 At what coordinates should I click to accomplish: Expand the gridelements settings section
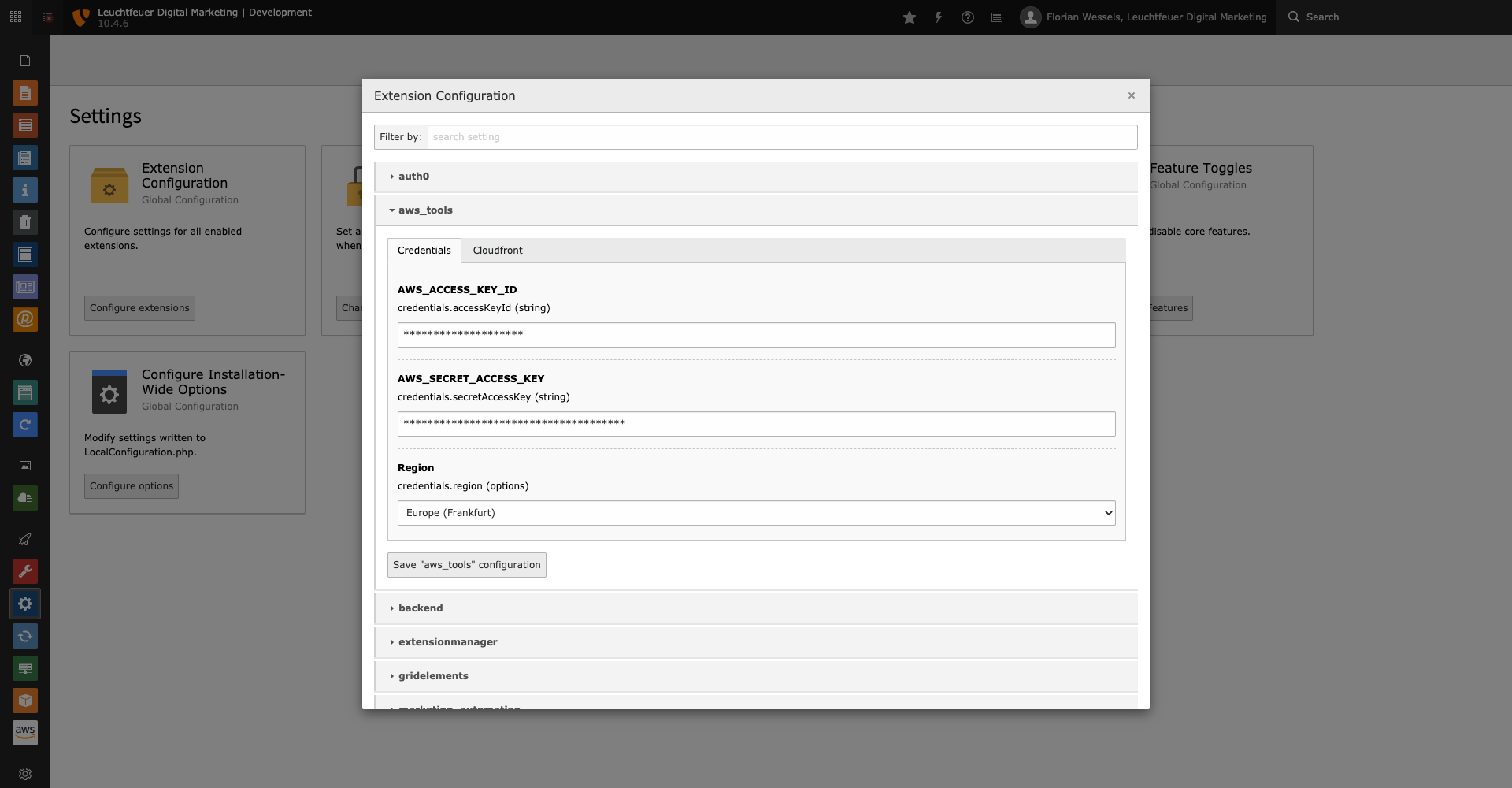[x=432, y=675]
